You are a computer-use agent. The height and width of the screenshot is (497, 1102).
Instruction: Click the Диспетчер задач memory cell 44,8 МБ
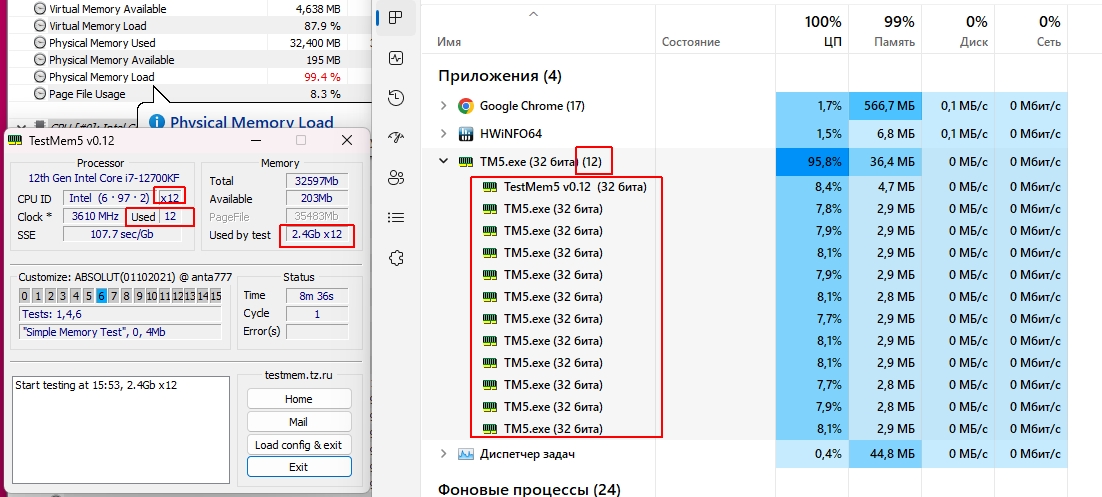point(884,454)
